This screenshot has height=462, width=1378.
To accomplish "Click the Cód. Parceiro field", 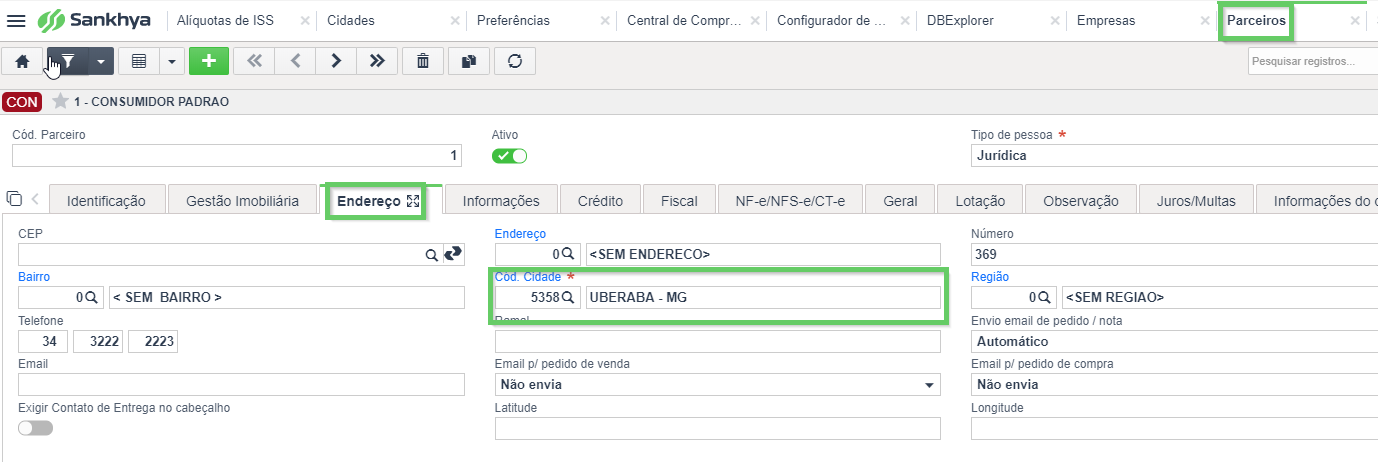I will point(237,155).
